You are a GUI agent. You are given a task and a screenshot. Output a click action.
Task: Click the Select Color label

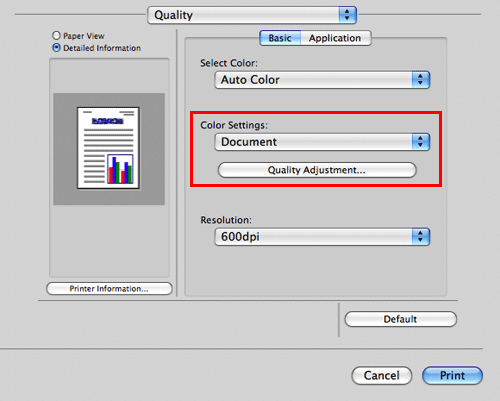pos(229,63)
